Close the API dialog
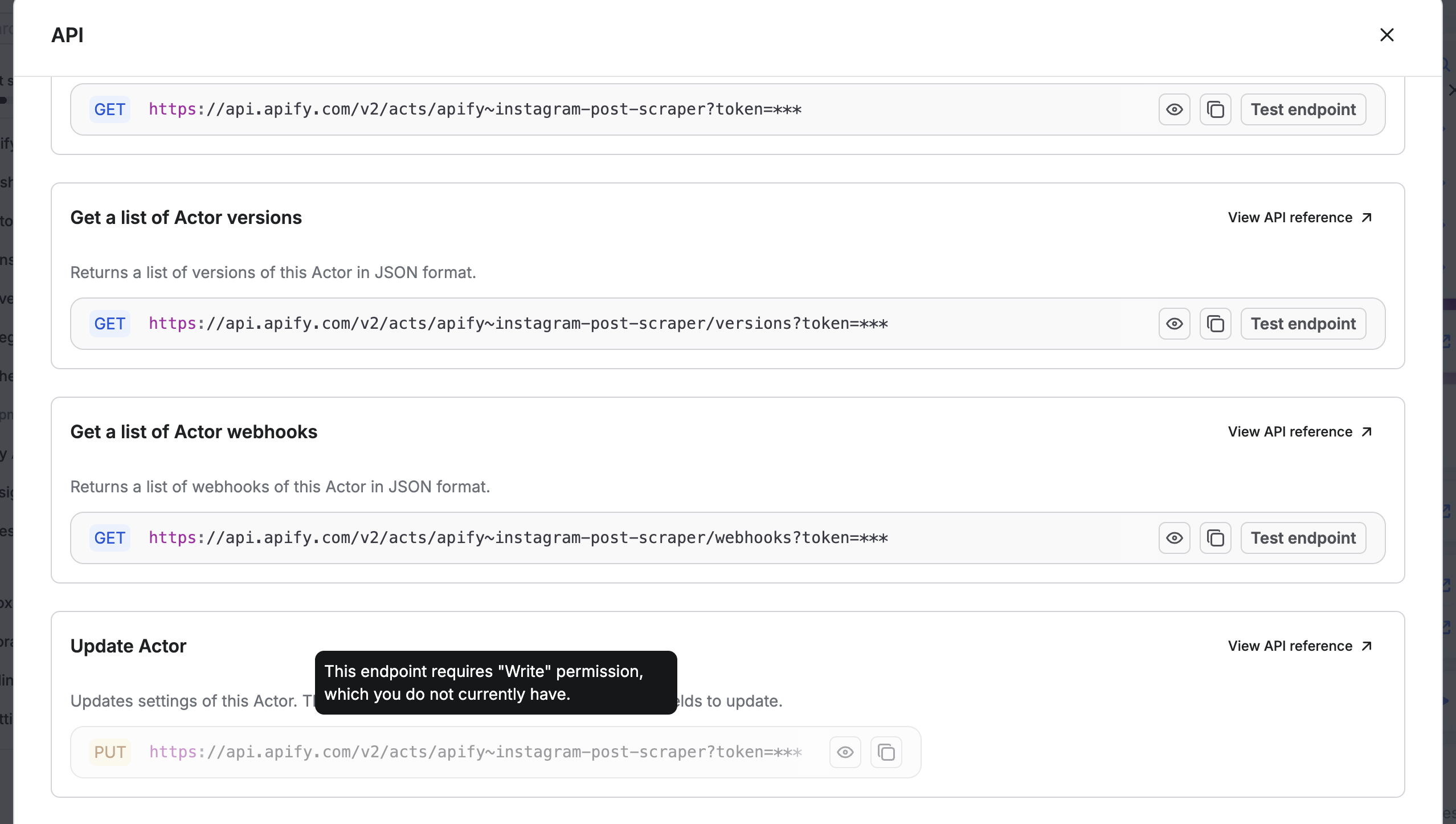Screen dimensions: 1456x824 (x=1387, y=35)
